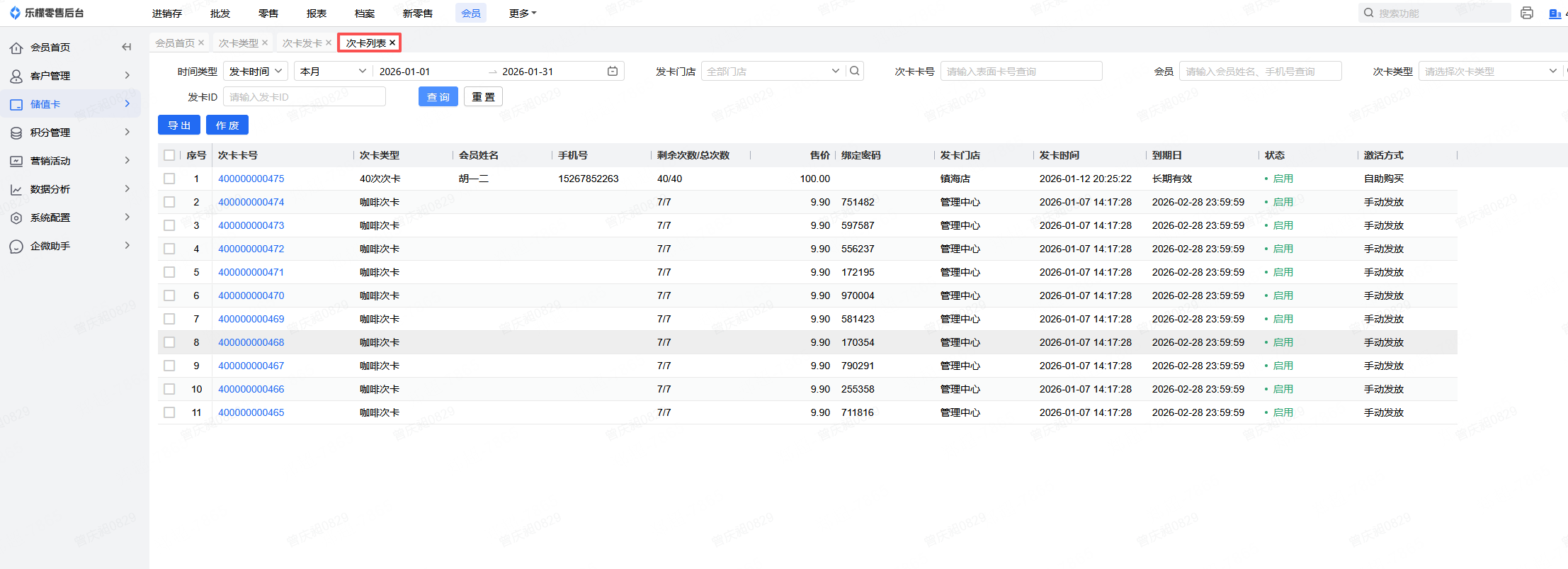Viewport: 1568px width, 569px height.
Task: Open the 发卡时间 time type dropdown
Action: point(256,71)
